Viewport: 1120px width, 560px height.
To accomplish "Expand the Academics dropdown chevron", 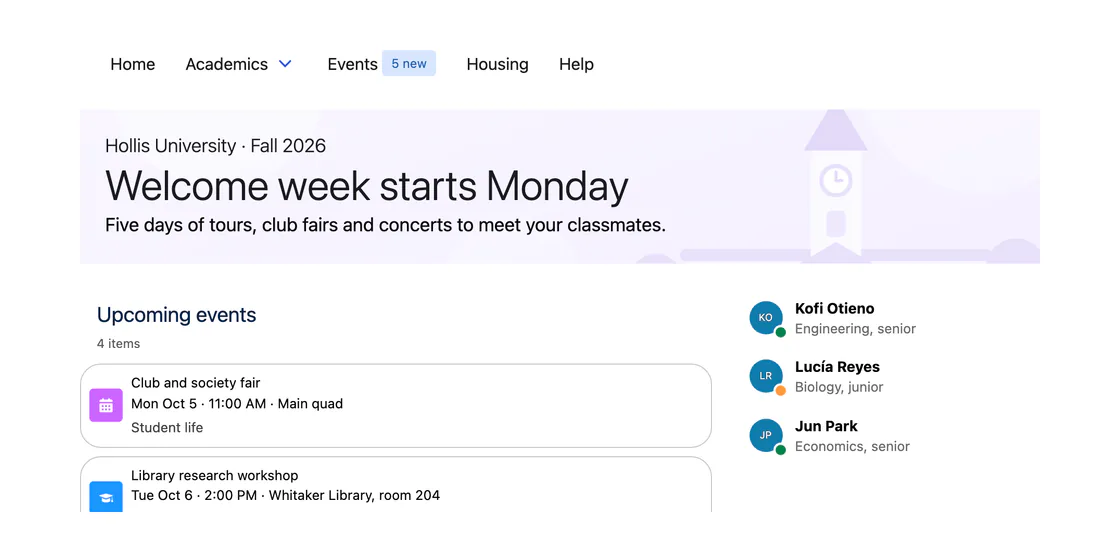I will [x=285, y=64].
